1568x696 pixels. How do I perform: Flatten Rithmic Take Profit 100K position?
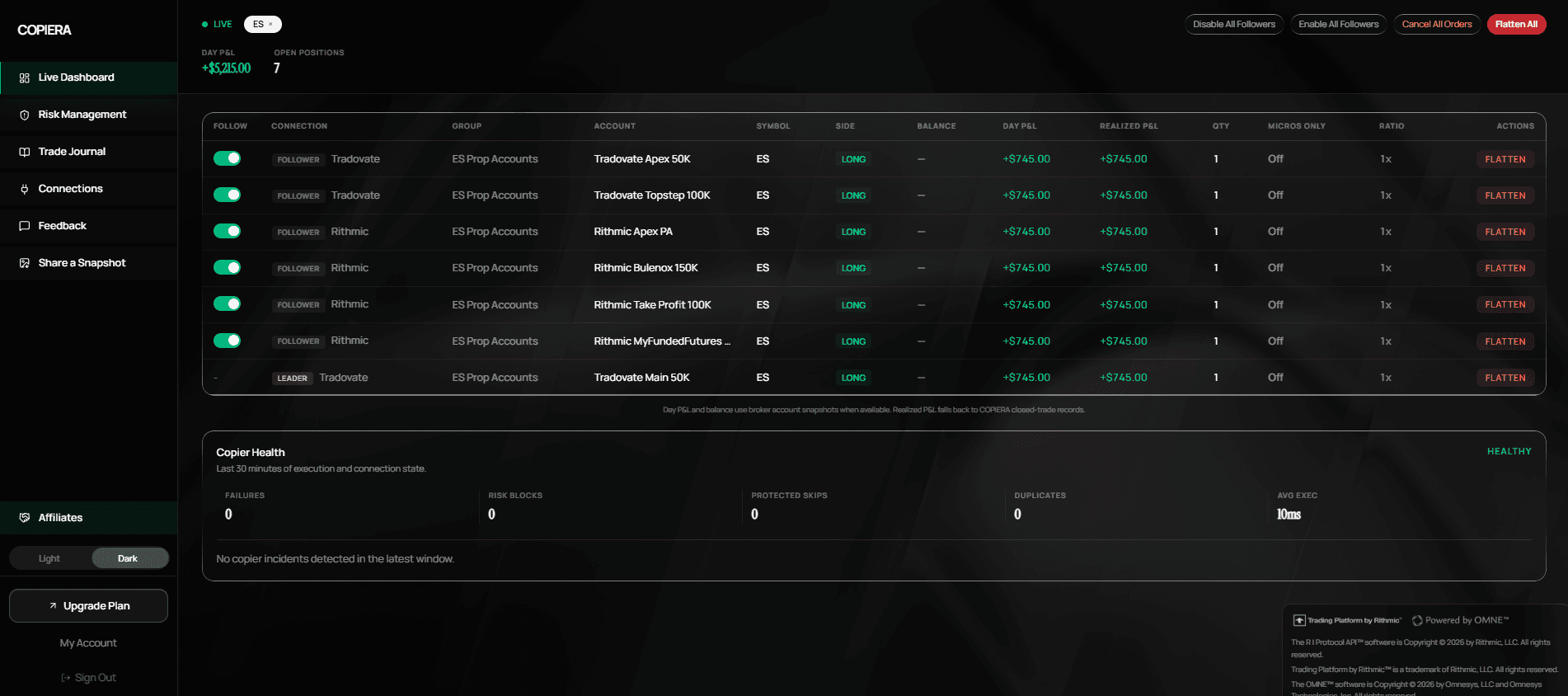point(1505,304)
